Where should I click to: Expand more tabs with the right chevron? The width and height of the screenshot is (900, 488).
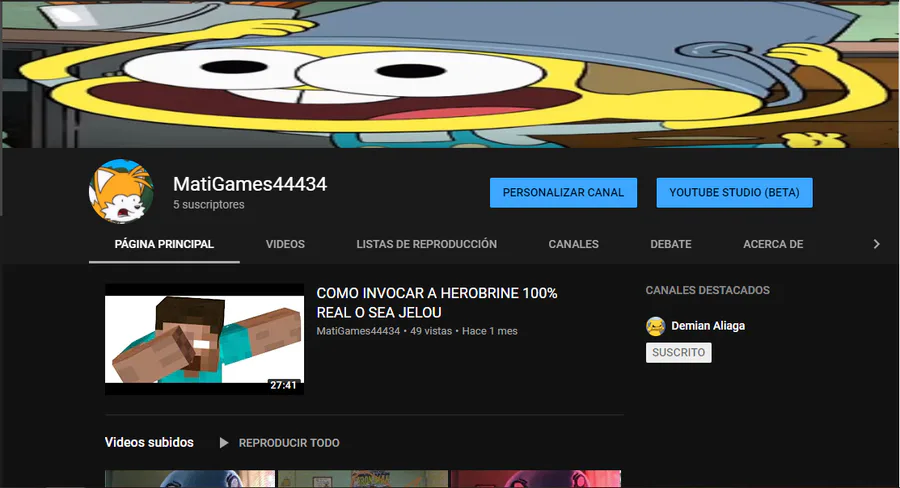pyautogui.click(x=876, y=244)
